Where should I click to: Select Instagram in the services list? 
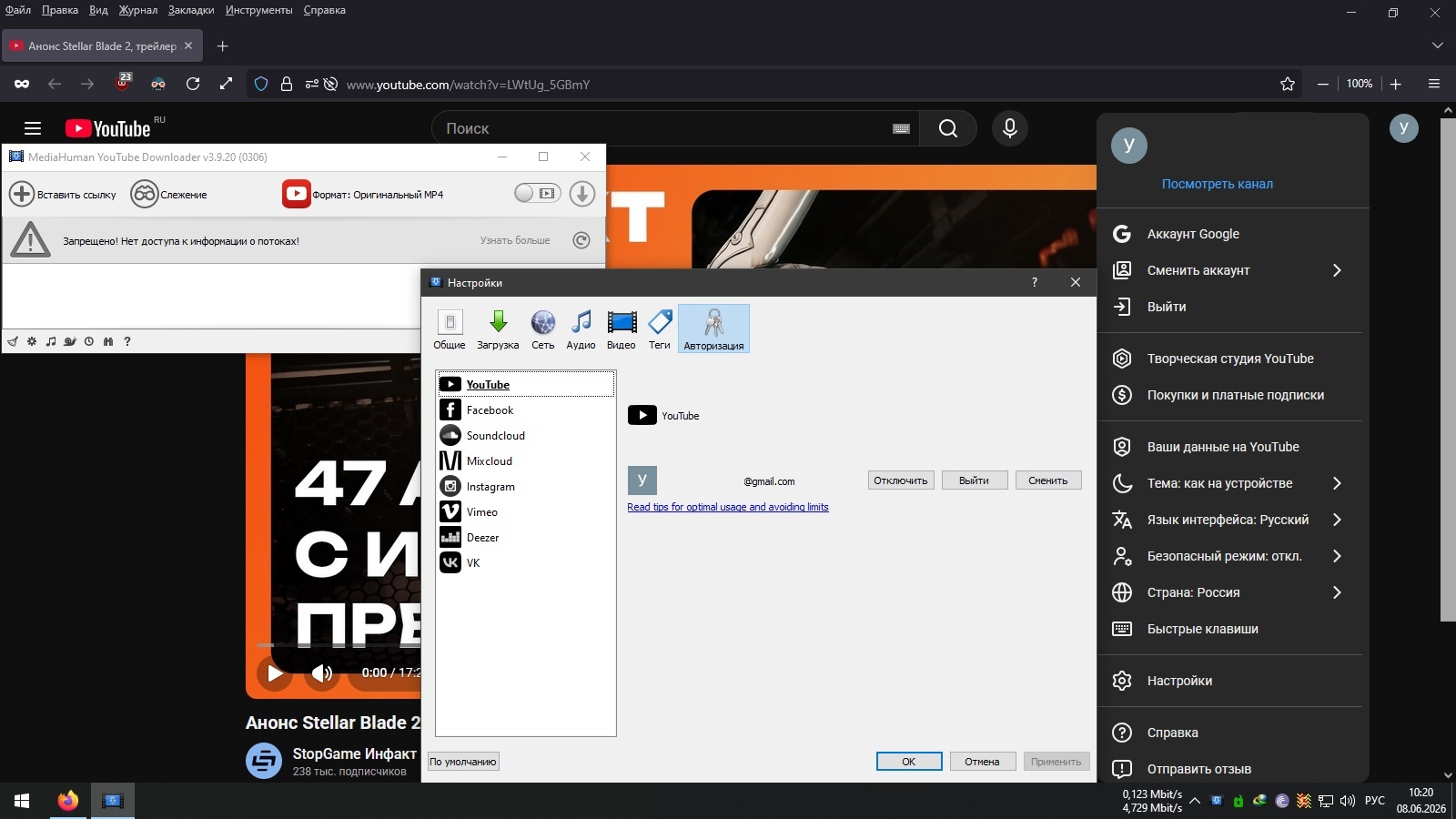(525, 486)
